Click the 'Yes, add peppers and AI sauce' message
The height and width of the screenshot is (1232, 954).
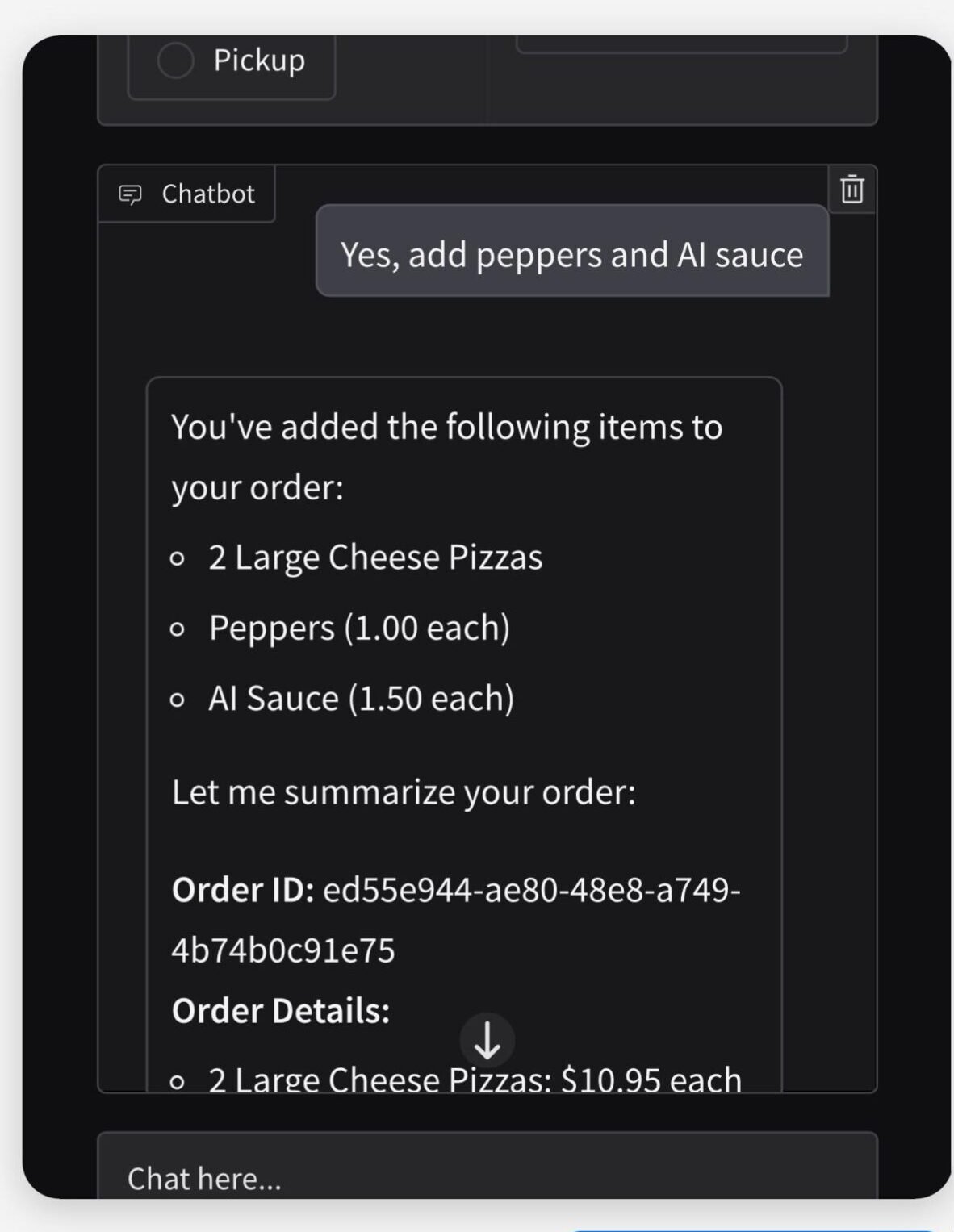tap(572, 254)
